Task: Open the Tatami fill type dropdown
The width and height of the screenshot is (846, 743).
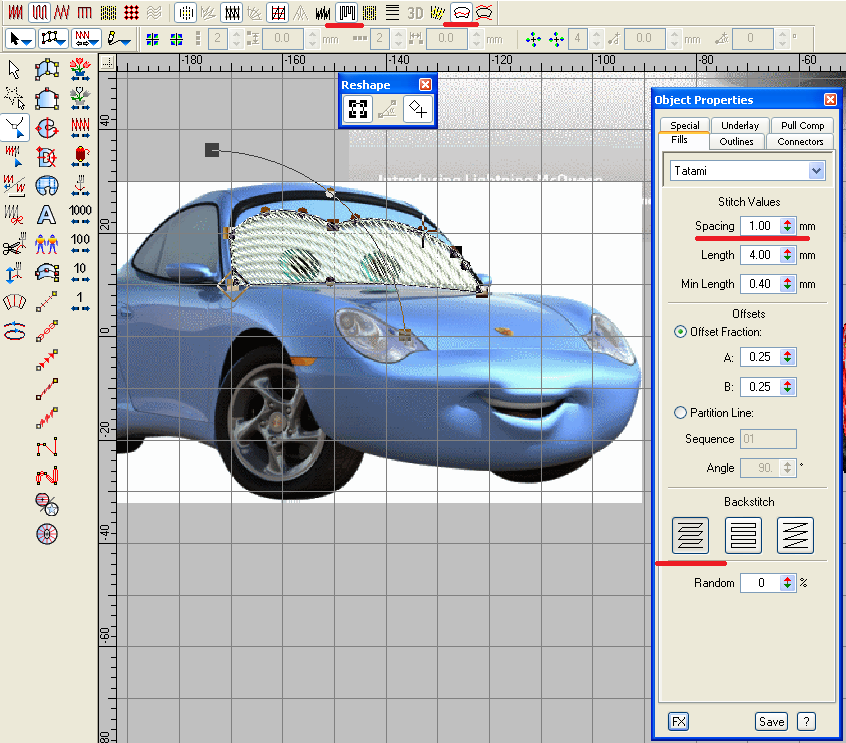Action: tap(817, 171)
